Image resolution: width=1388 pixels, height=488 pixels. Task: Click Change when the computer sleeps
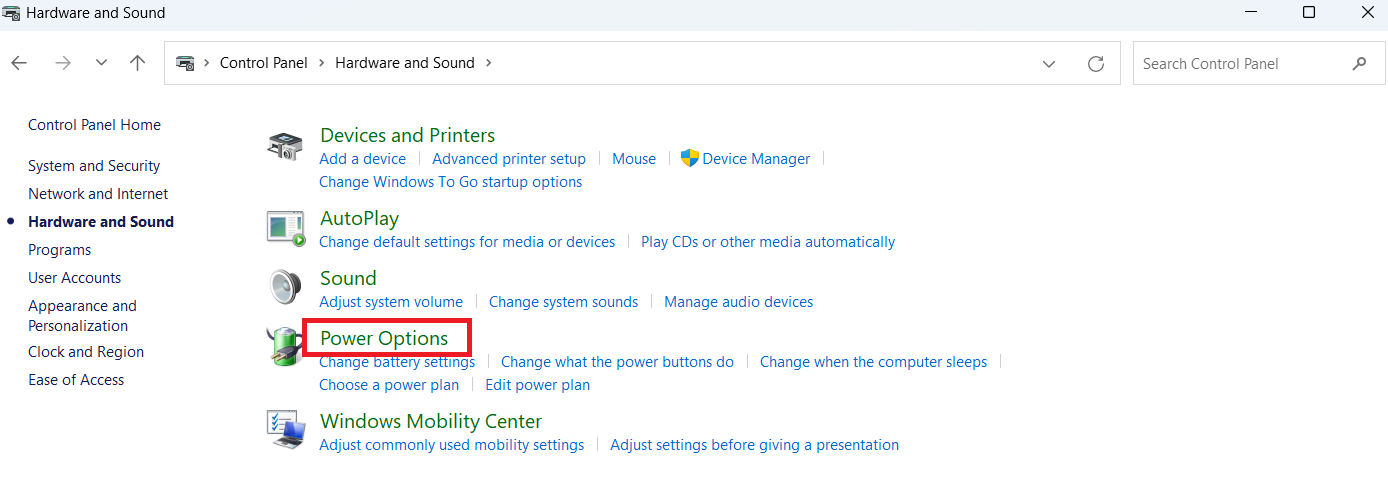pyautogui.click(x=873, y=362)
